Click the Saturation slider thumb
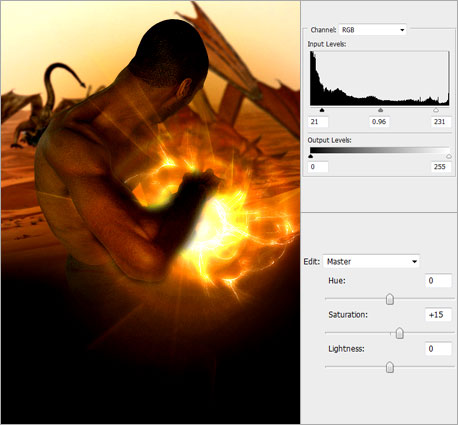 [399, 333]
